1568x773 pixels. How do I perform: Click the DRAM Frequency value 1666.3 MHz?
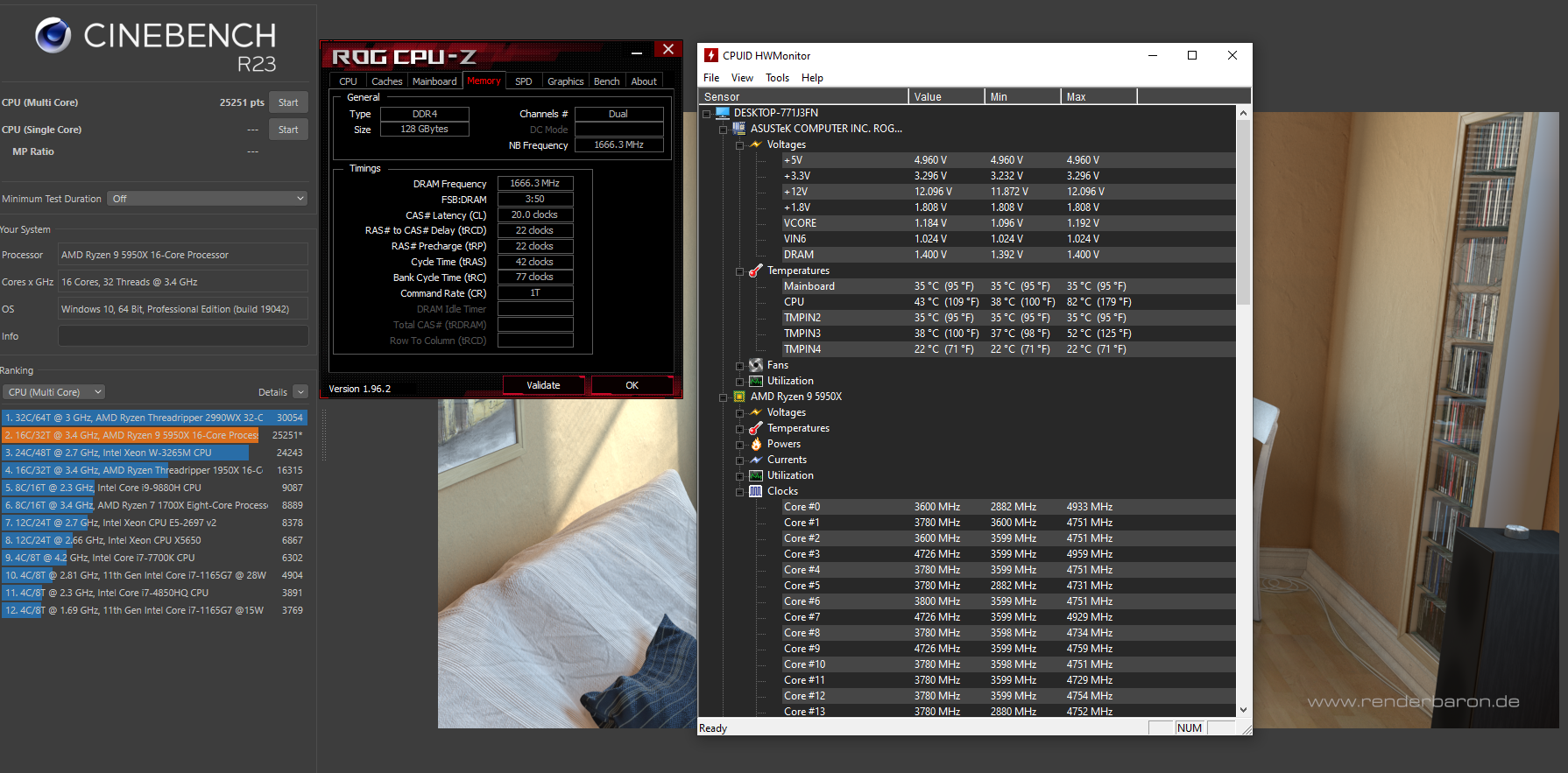click(535, 184)
